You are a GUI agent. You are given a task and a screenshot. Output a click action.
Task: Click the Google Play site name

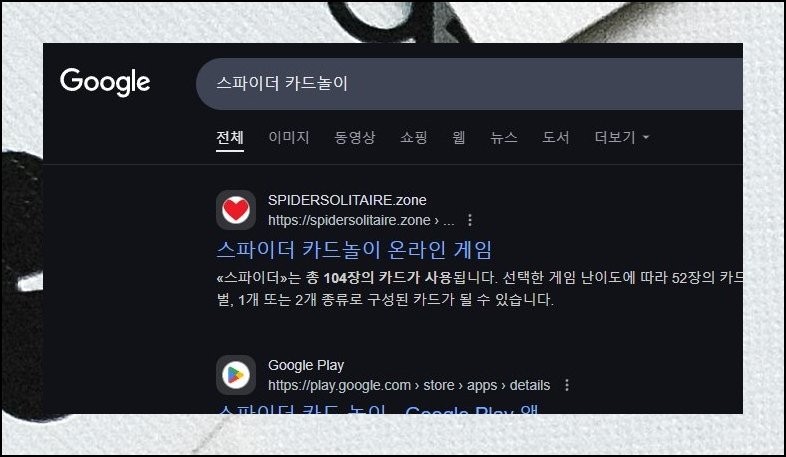coord(306,365)
